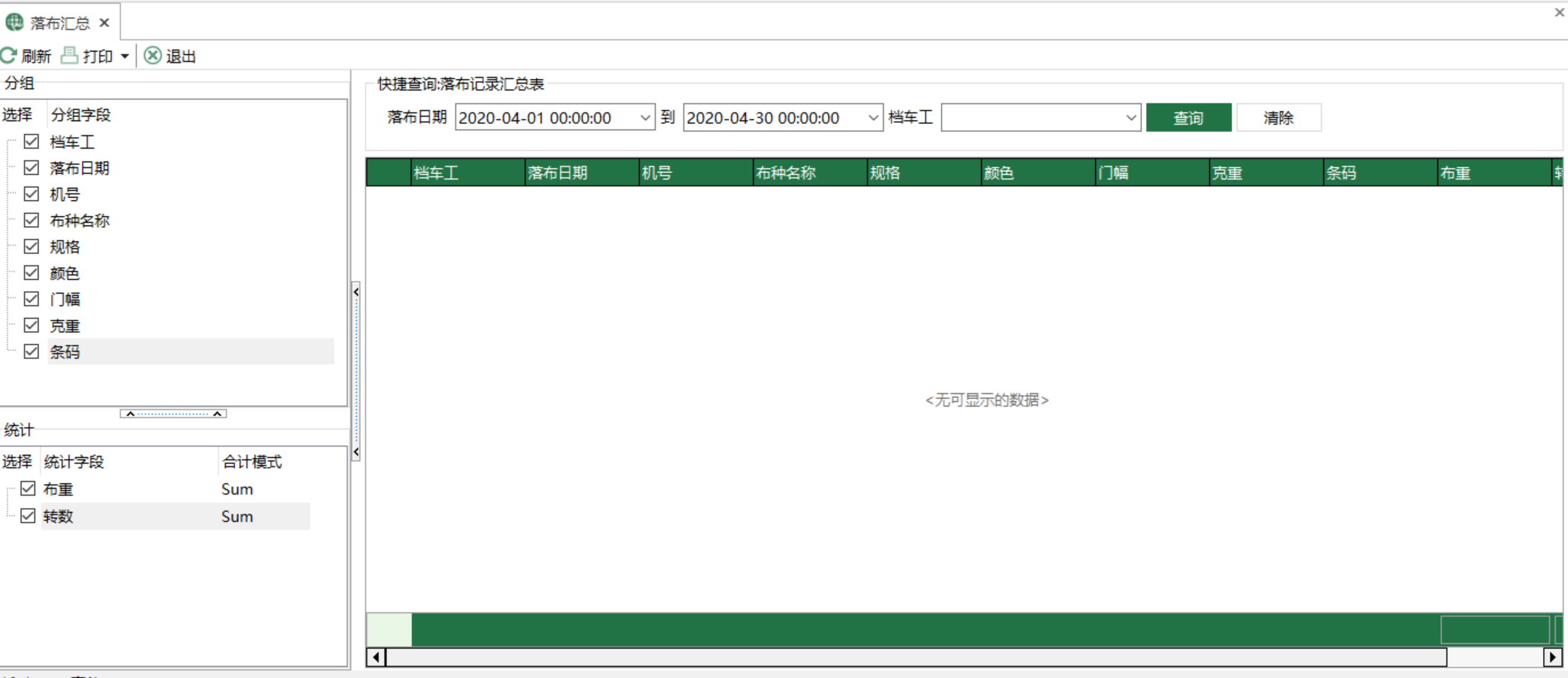This screenshot has width=1568, height=678.
Task: Sort by 颜色 column header
Action: pos(1039,173)
